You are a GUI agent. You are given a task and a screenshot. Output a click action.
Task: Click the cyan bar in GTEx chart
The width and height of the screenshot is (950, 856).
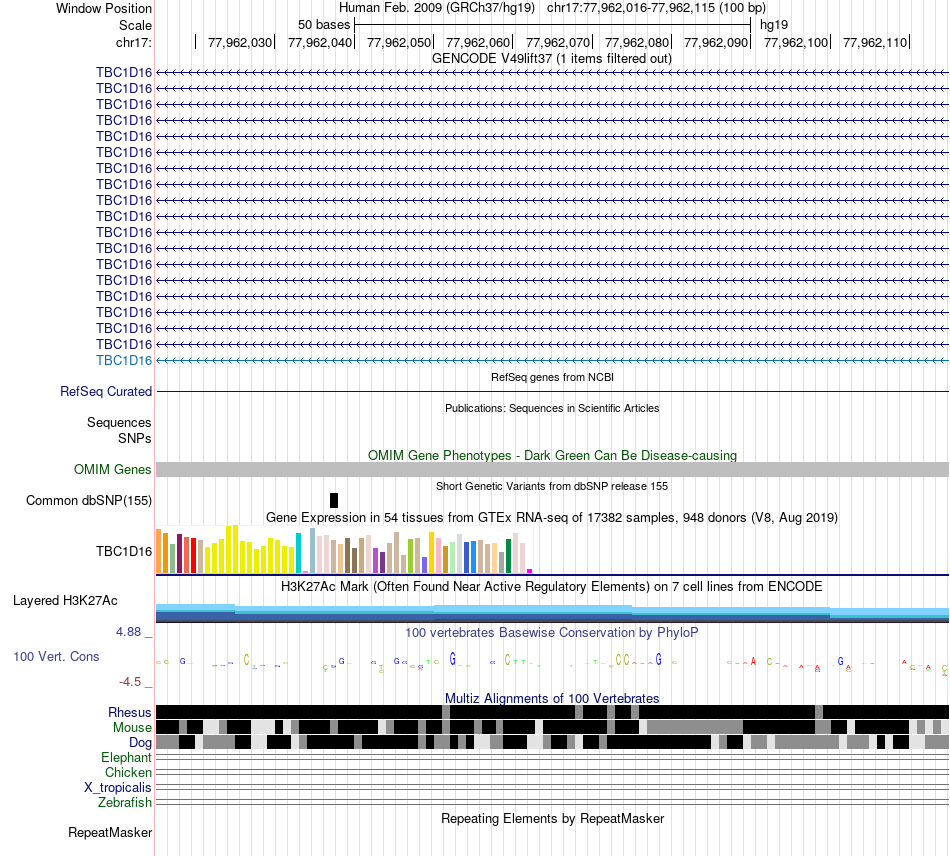(x=298, y=553)
